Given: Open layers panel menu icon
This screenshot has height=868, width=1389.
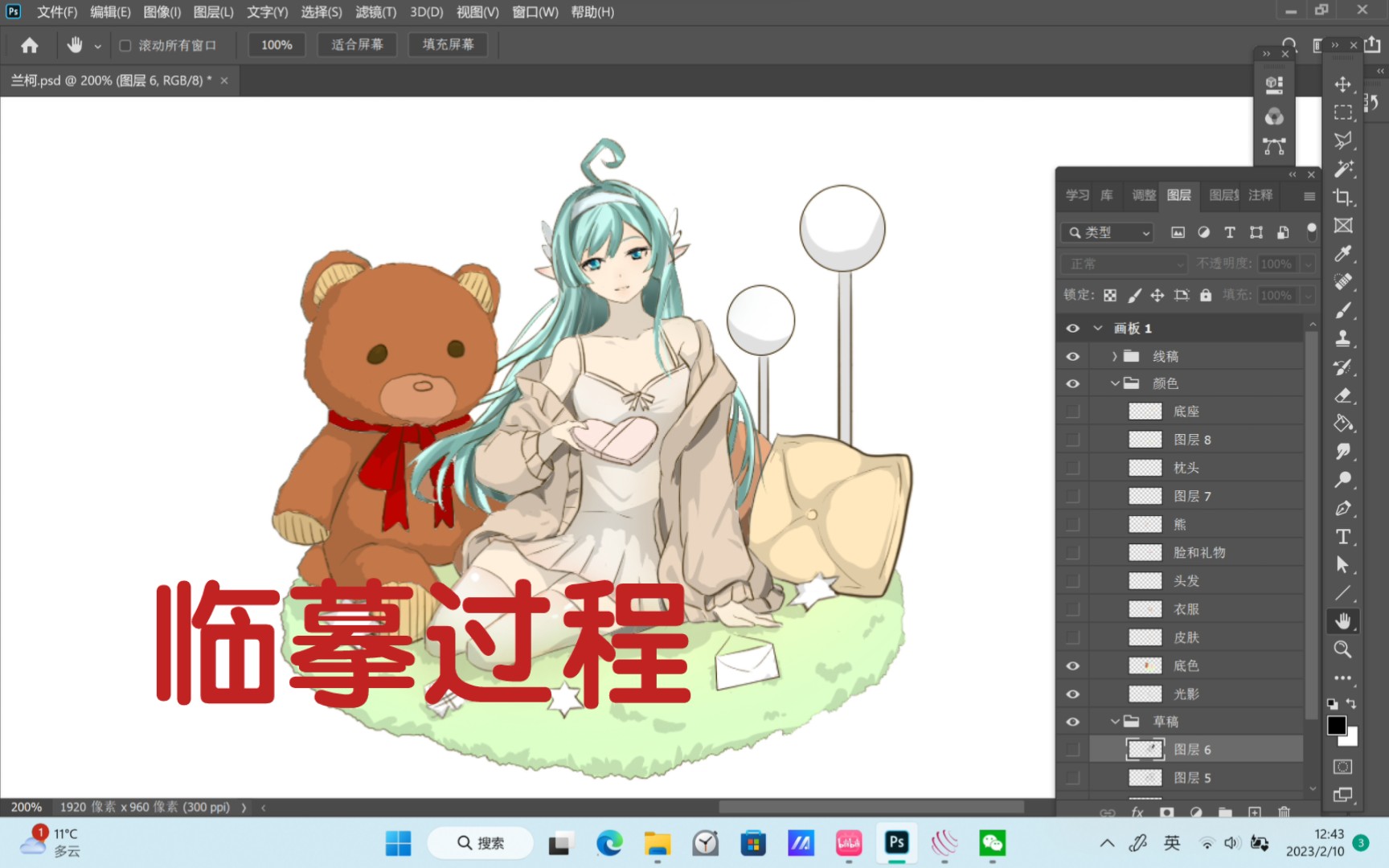Looking at the screenshot, I should coord(1309,196).
